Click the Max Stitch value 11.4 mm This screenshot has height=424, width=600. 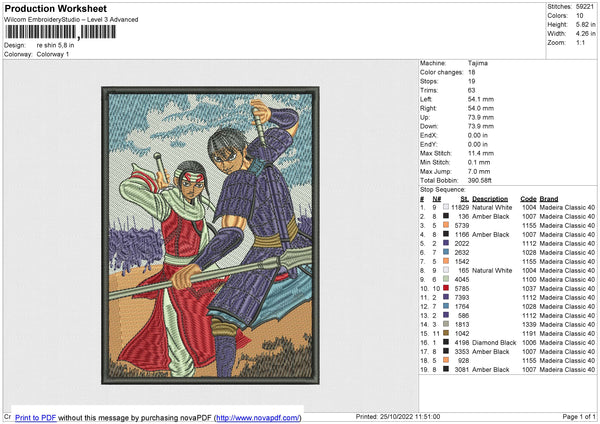click(481, 153)
